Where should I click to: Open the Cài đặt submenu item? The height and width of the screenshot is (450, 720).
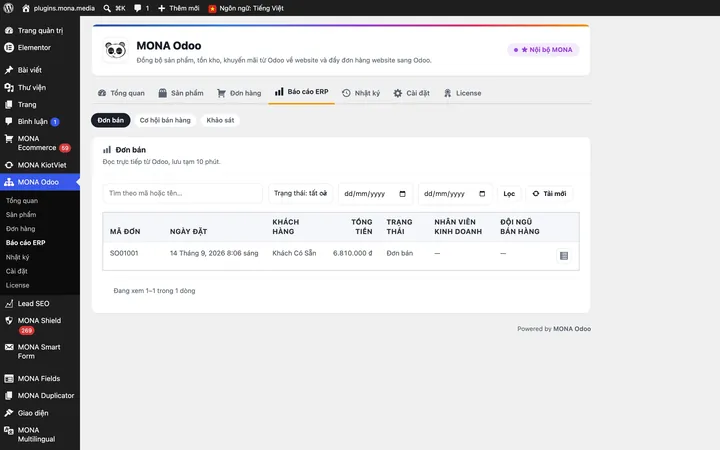pos(17,271)
